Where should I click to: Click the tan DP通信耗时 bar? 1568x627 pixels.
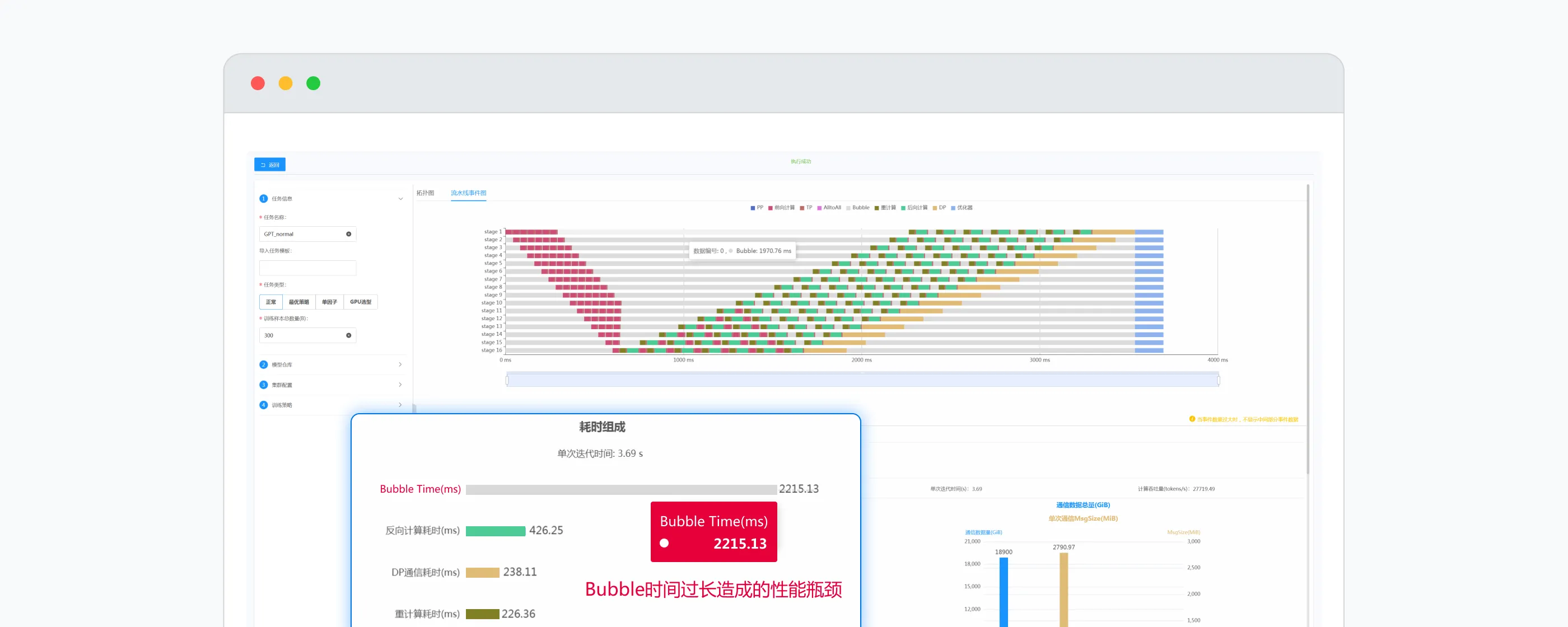[x=482, y=572]
